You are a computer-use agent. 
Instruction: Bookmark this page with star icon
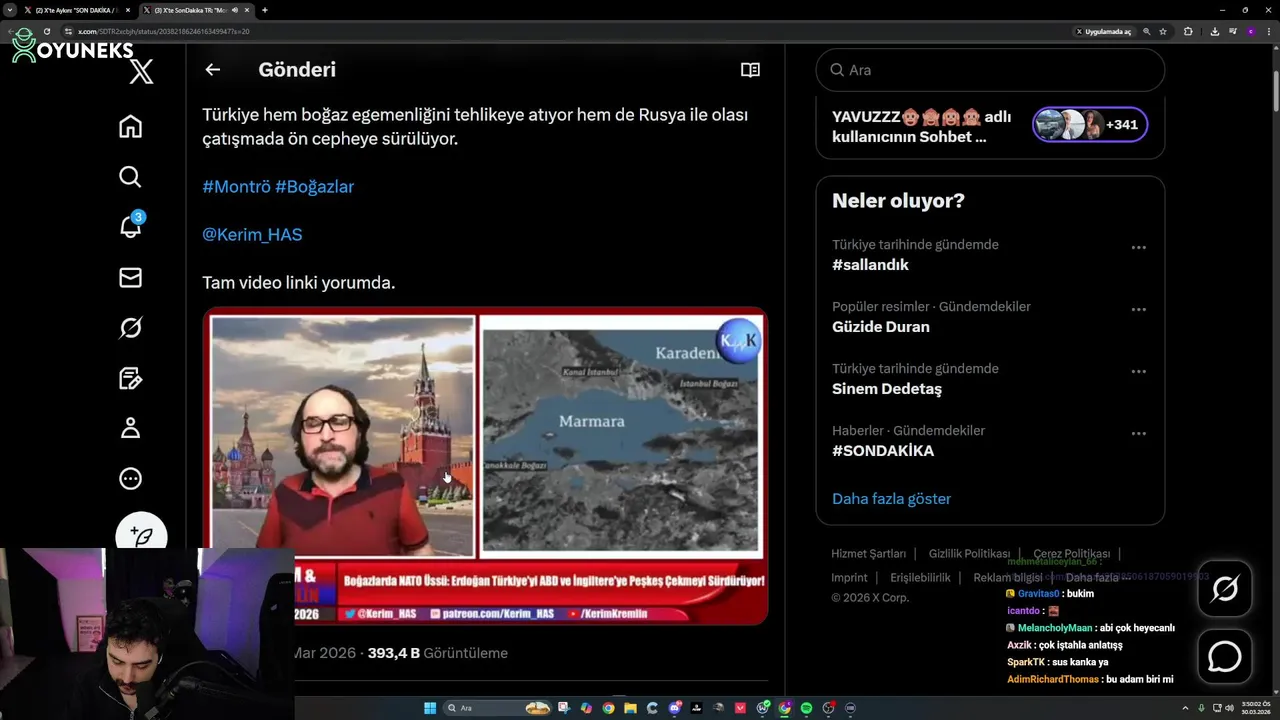click(x=1163, y=31)
